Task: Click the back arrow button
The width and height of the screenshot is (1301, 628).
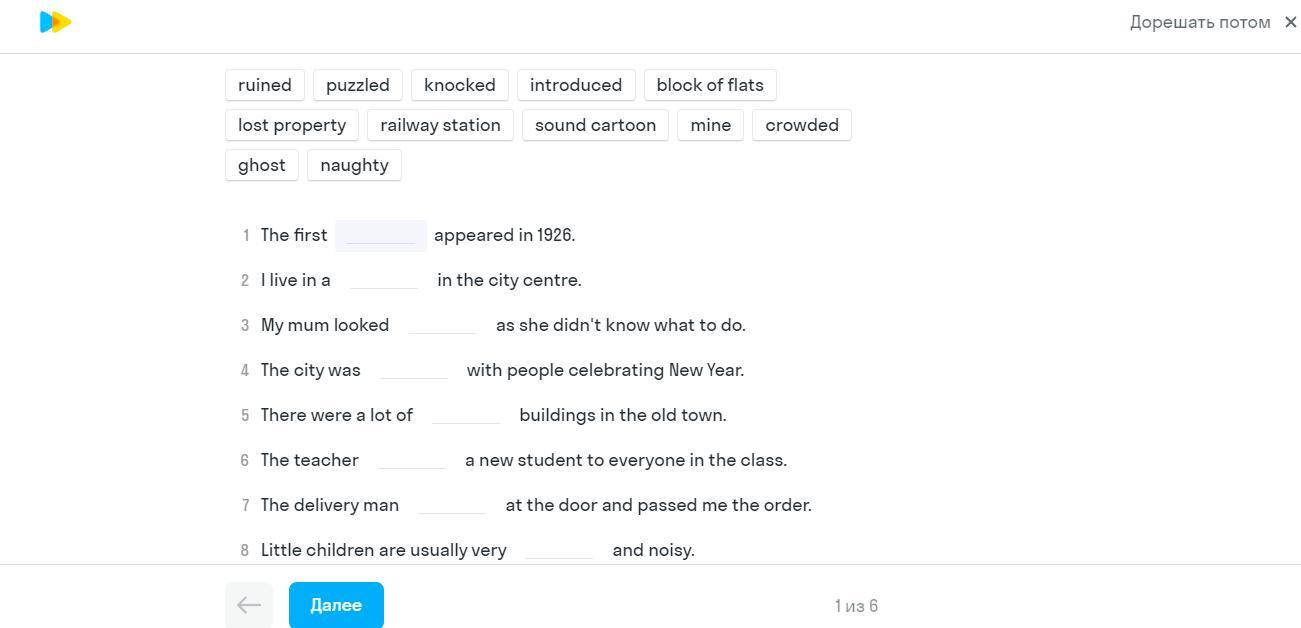Action: [x=249, y=605]
